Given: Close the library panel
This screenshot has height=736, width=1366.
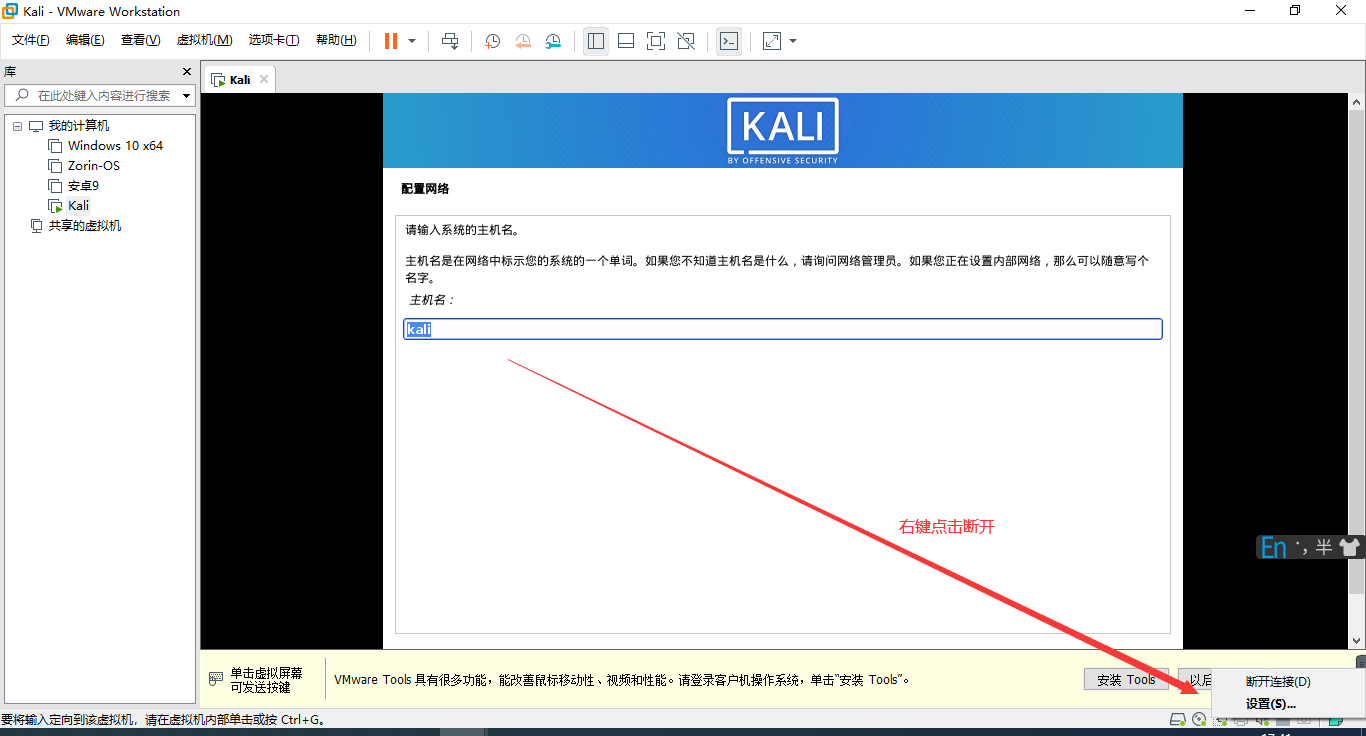Looking at the screenshot, I should pyautogui.click(x=186, y=72).
